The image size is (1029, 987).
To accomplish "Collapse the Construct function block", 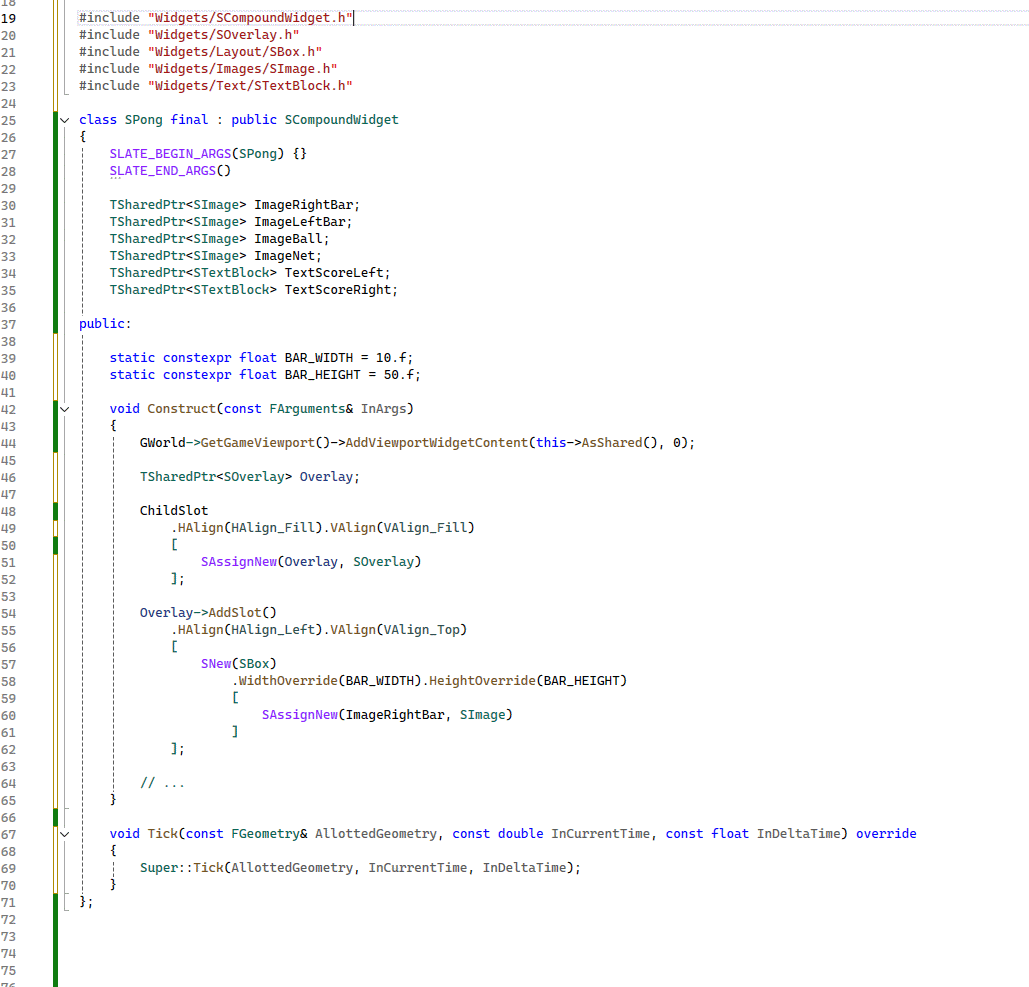I will [x=64, y=409].
